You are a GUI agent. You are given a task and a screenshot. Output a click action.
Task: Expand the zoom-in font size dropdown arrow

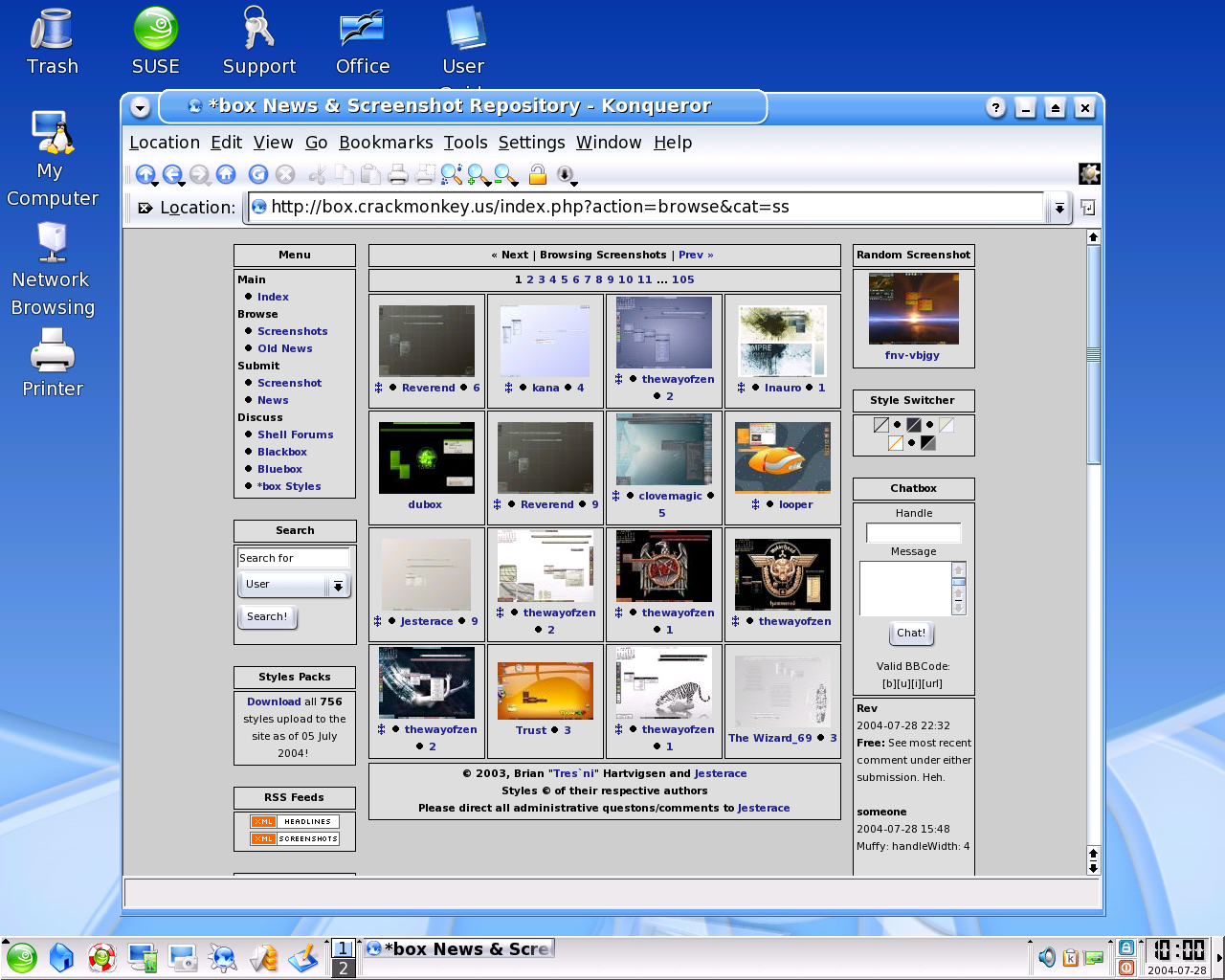[489, 184]
